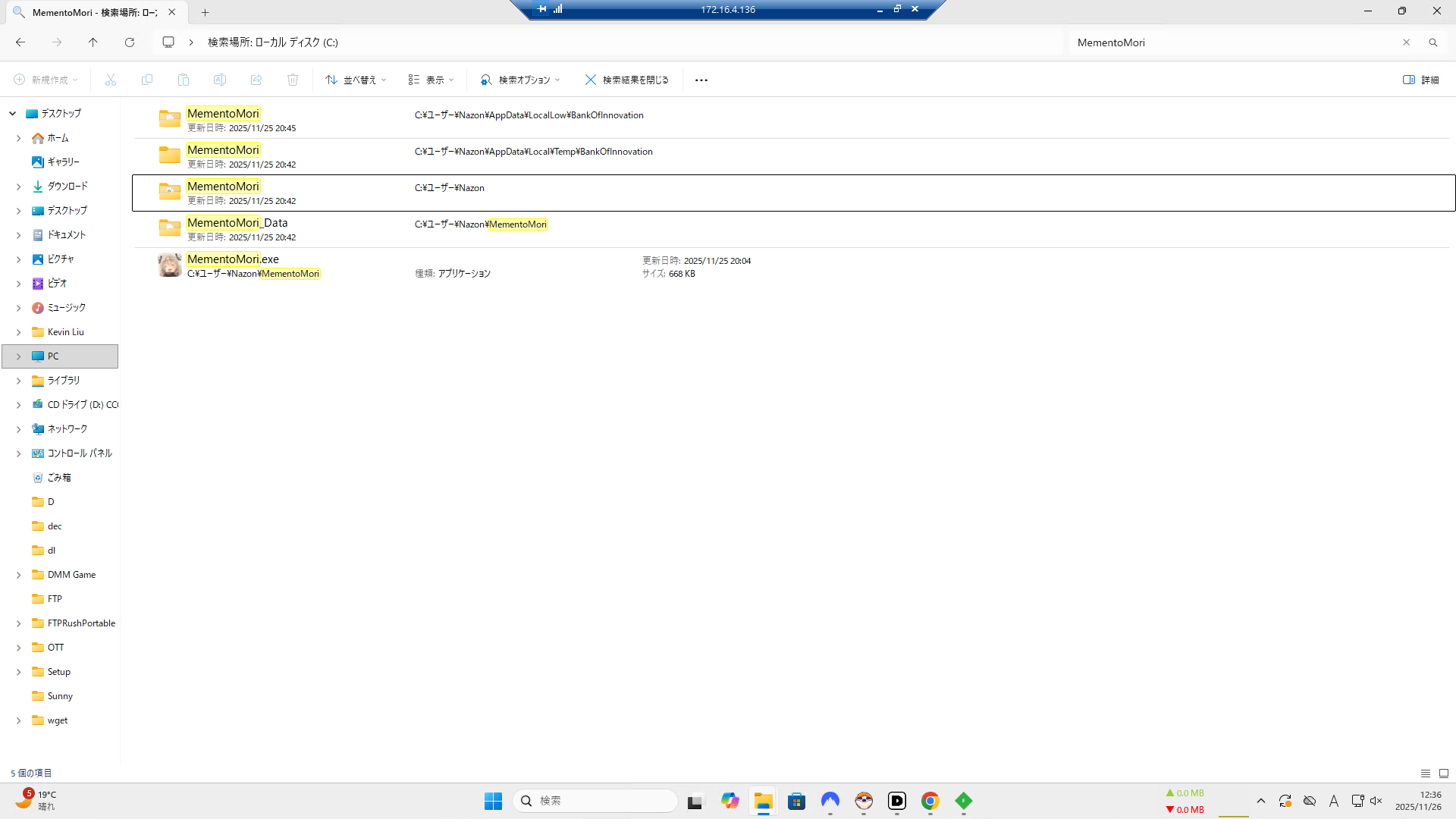
Task: Select the ダウンロード sidebar item
Action: [67, 187]
